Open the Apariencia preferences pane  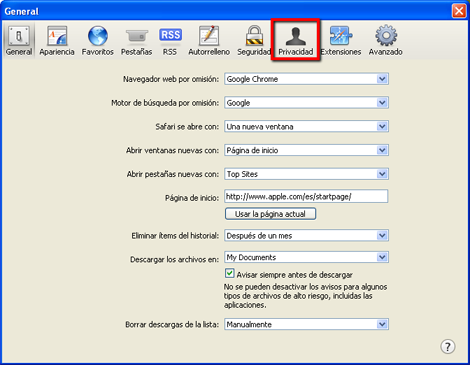point(57,40)
